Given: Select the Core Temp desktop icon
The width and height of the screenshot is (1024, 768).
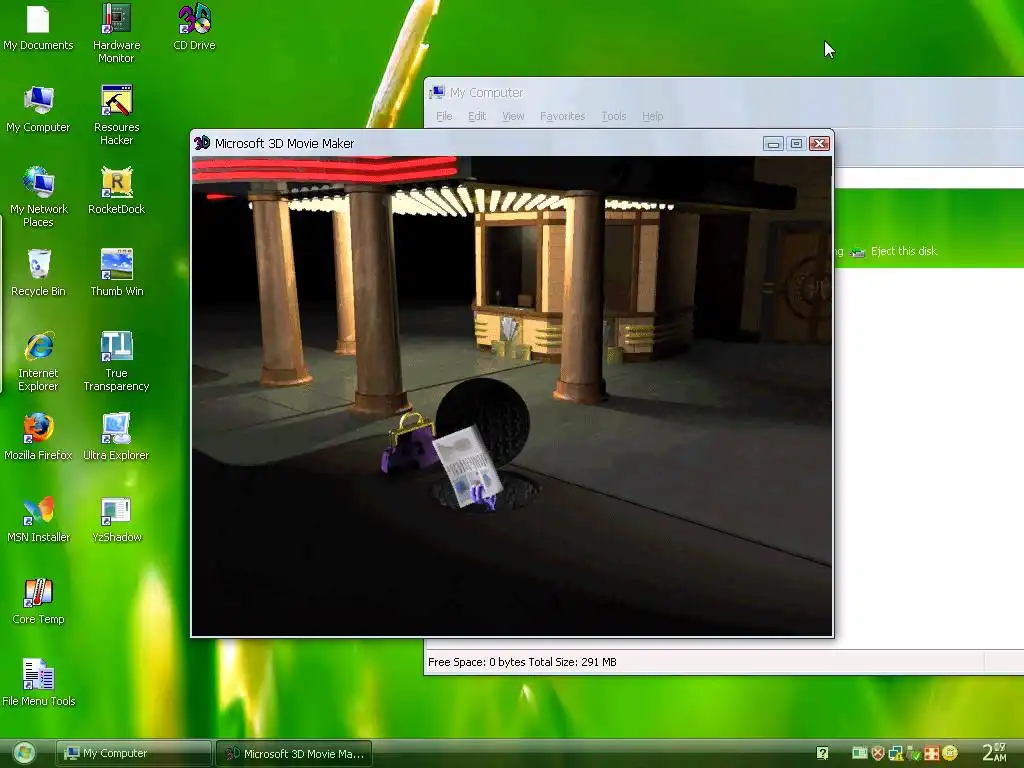Looking at the screenshot, I should click(39, 601).
